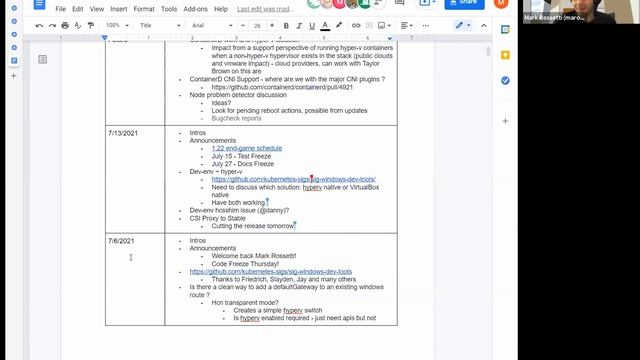640x360 pixels.
Task: Open the Arial font dropdown
Action: point(212,25)
